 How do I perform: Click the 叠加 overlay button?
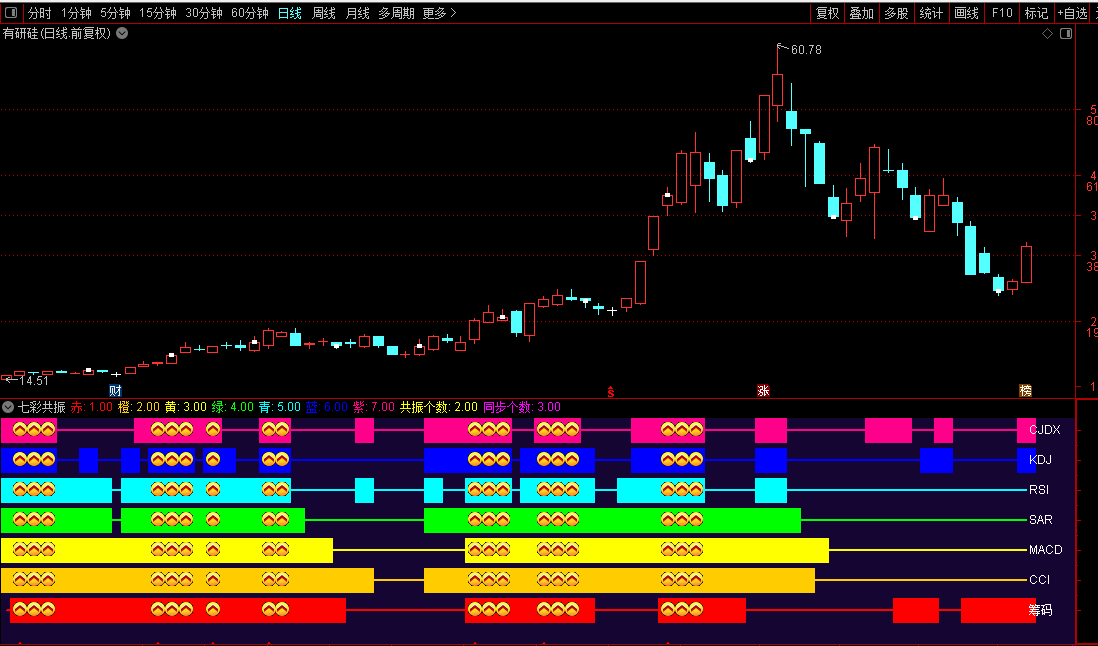point(861,13)
